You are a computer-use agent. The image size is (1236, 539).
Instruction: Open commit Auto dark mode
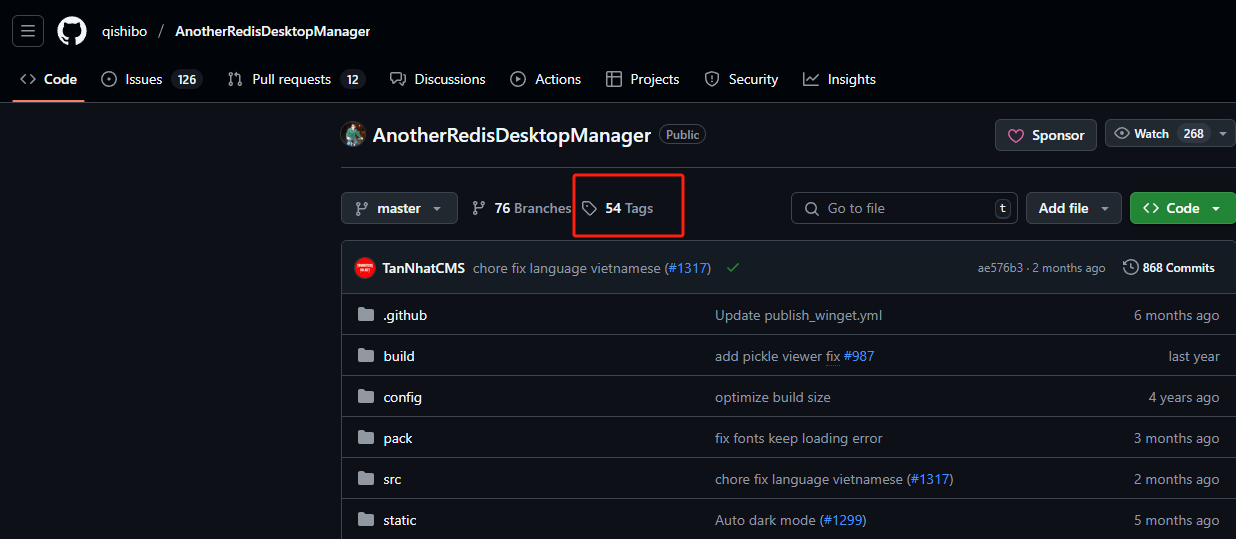pos(765,520)
